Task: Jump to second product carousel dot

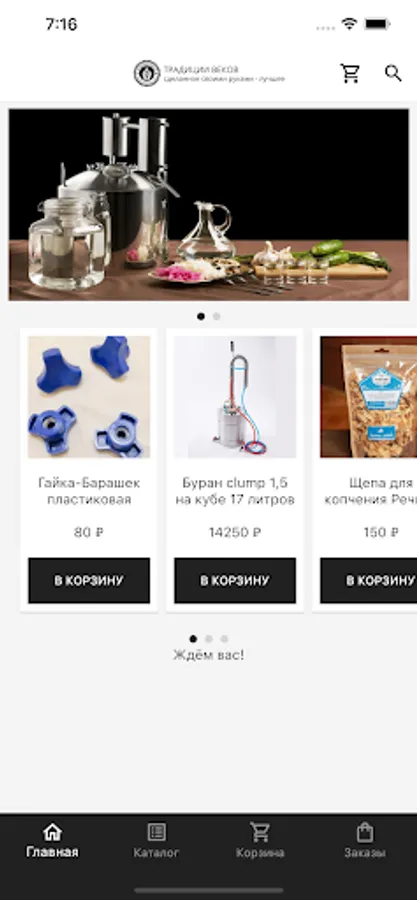Action: (x=209, y=639)
